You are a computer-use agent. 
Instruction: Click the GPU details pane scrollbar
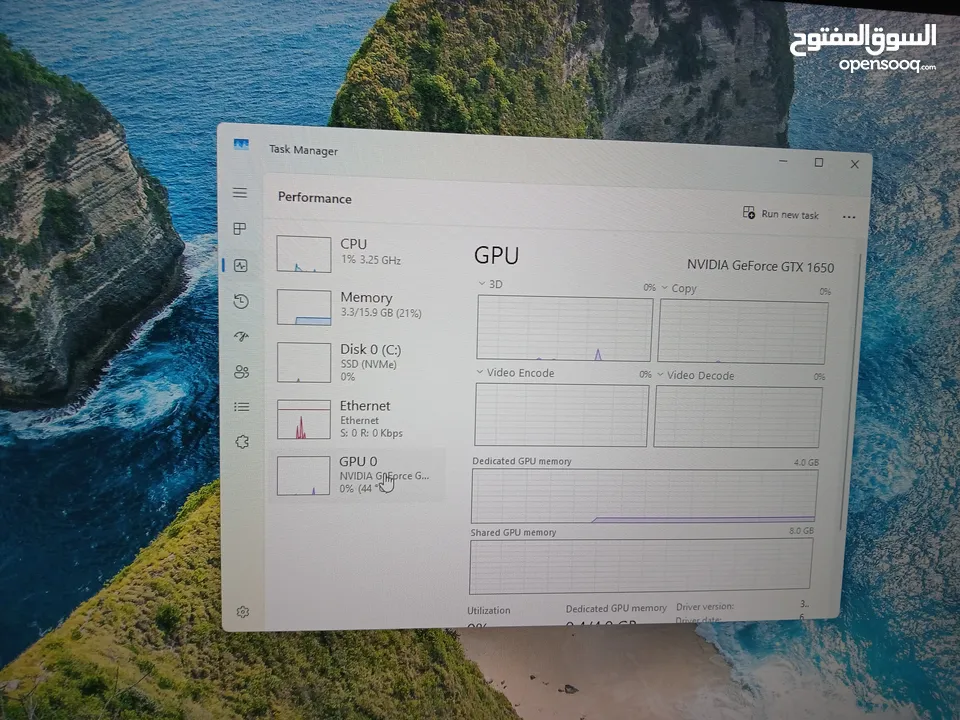tap(851, 392)
